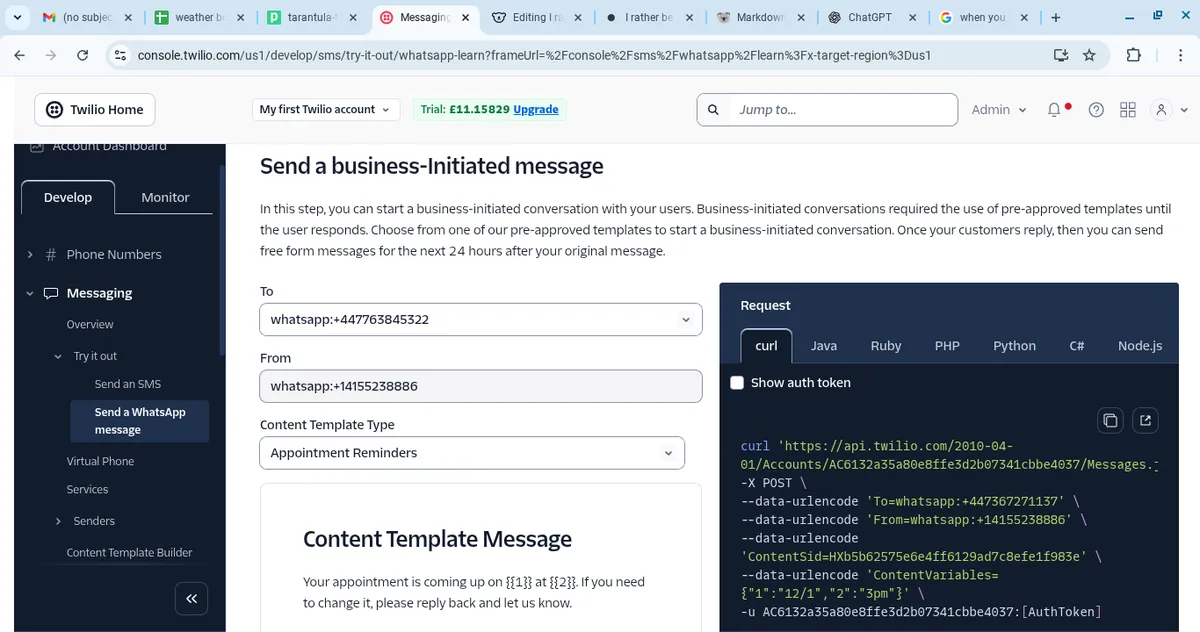
Task: Open the help question mark icon
Action: pyautogui.click(x=1096, y=110)
